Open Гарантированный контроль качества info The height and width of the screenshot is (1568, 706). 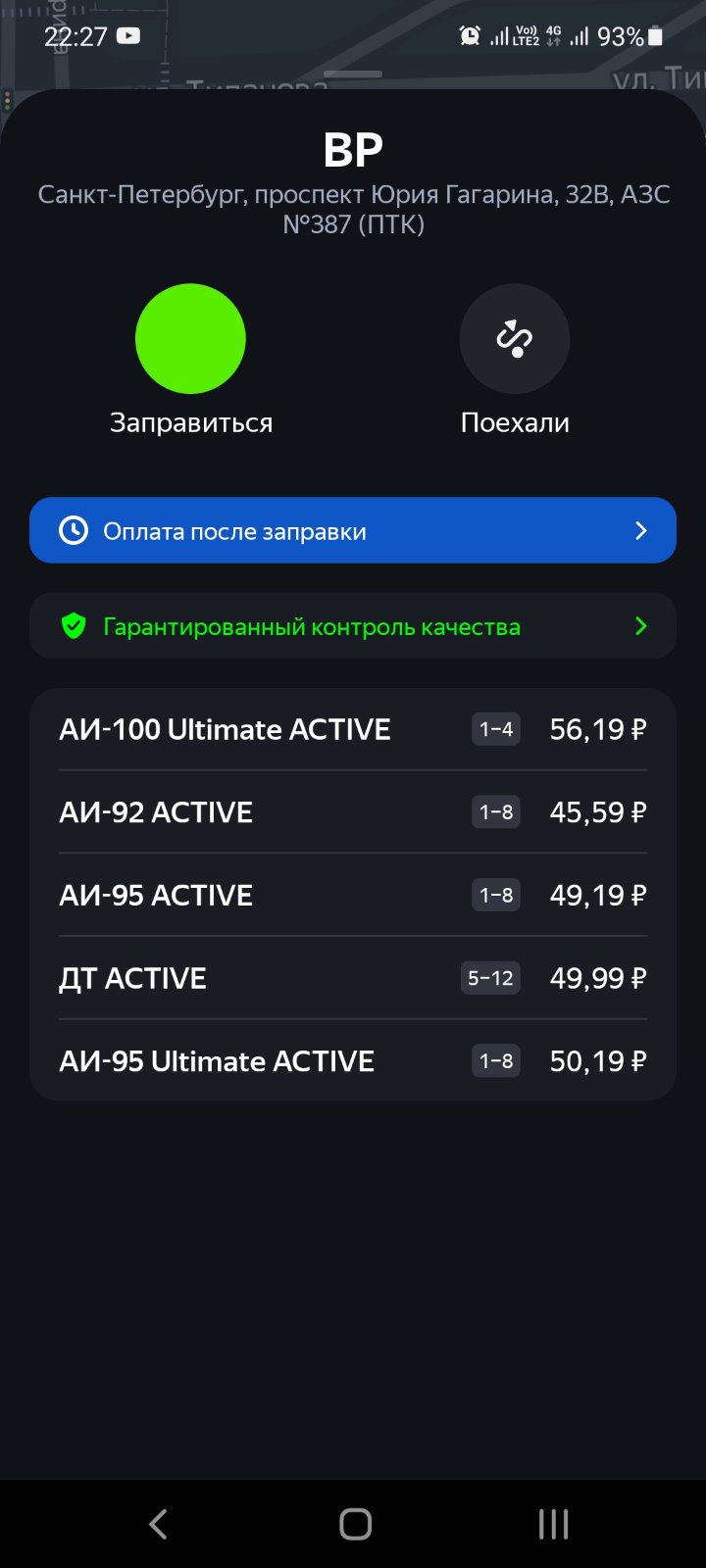tap(353, 625)
